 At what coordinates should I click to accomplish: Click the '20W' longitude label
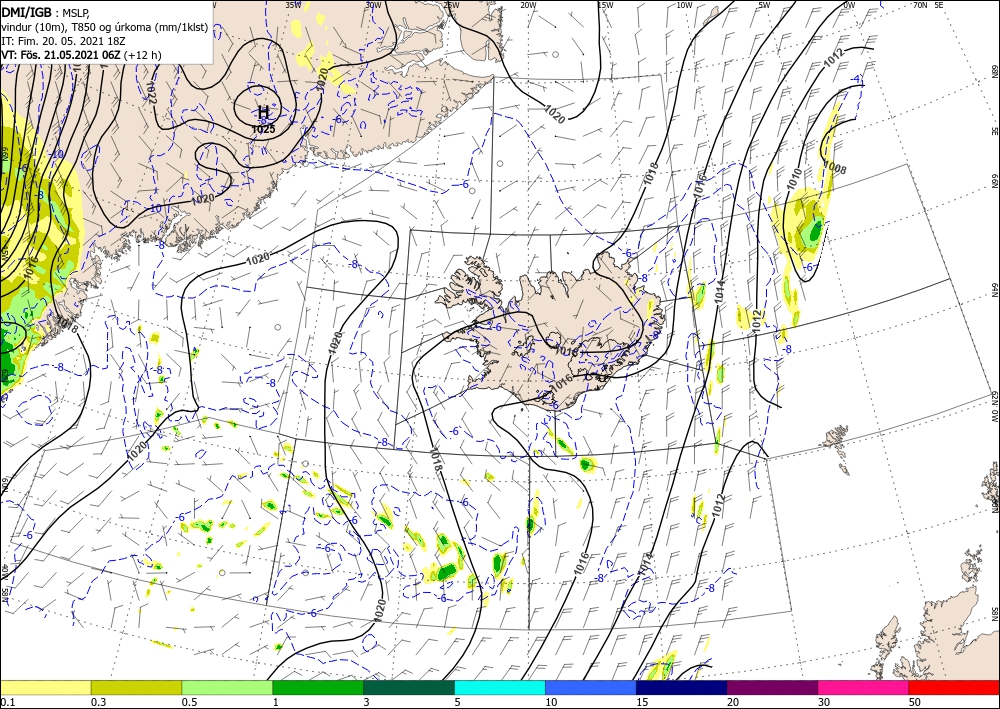pos(527,5)
